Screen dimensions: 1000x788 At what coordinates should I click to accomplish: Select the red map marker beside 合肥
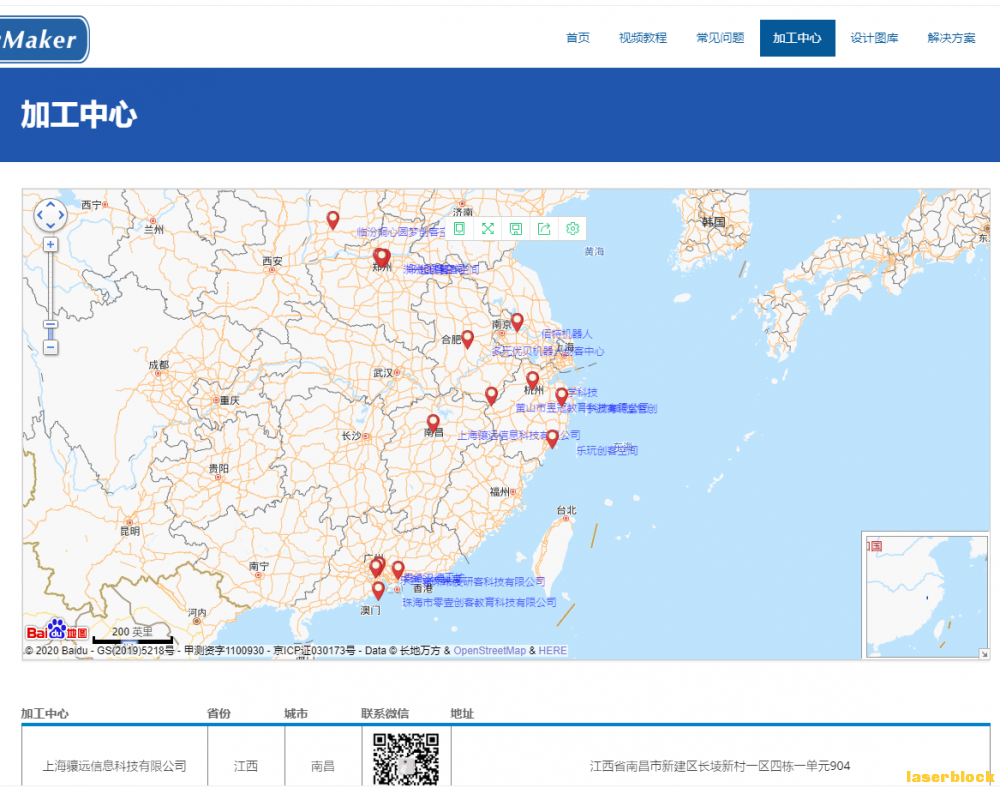coord(467,339)
